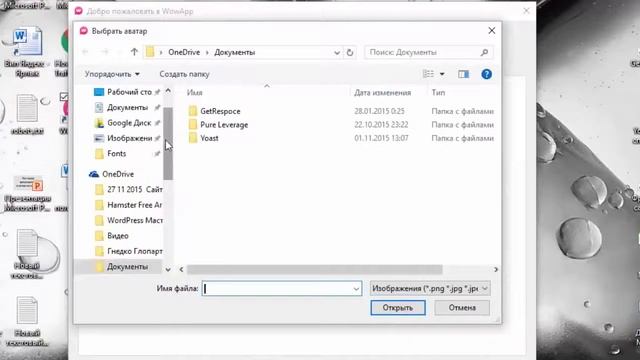Click the Рабочий стол desktop icon in pane
The width and height of the screenshot is (640, 360).
pos(99,92)
